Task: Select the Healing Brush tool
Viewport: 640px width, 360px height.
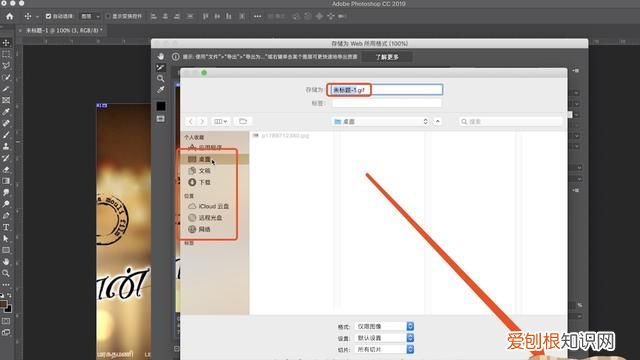Action: (x=6, y=123)
